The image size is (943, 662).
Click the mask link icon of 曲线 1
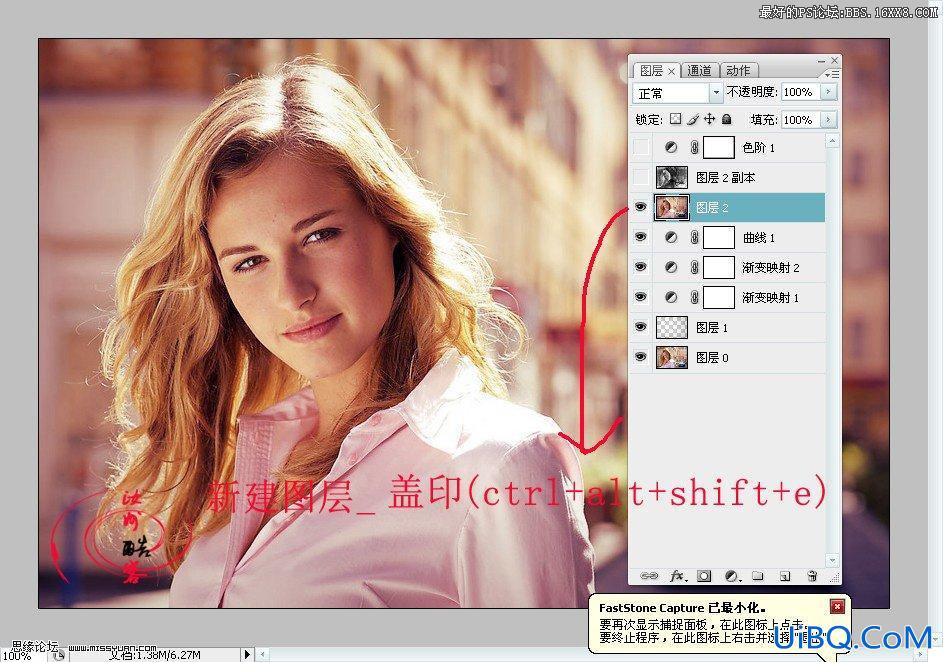pos(694,238)
